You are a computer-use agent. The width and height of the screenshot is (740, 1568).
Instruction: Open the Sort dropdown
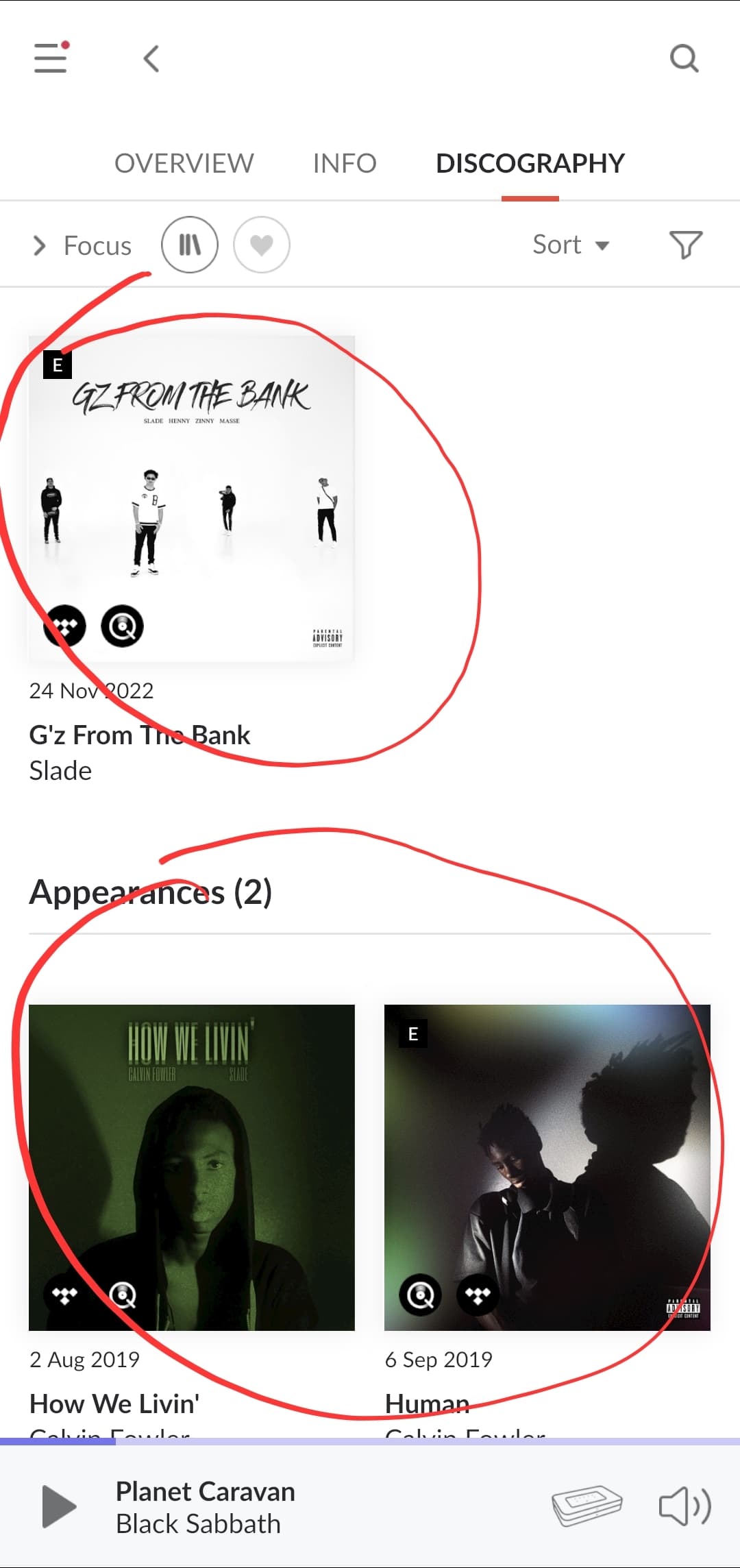tap(571, 245)
